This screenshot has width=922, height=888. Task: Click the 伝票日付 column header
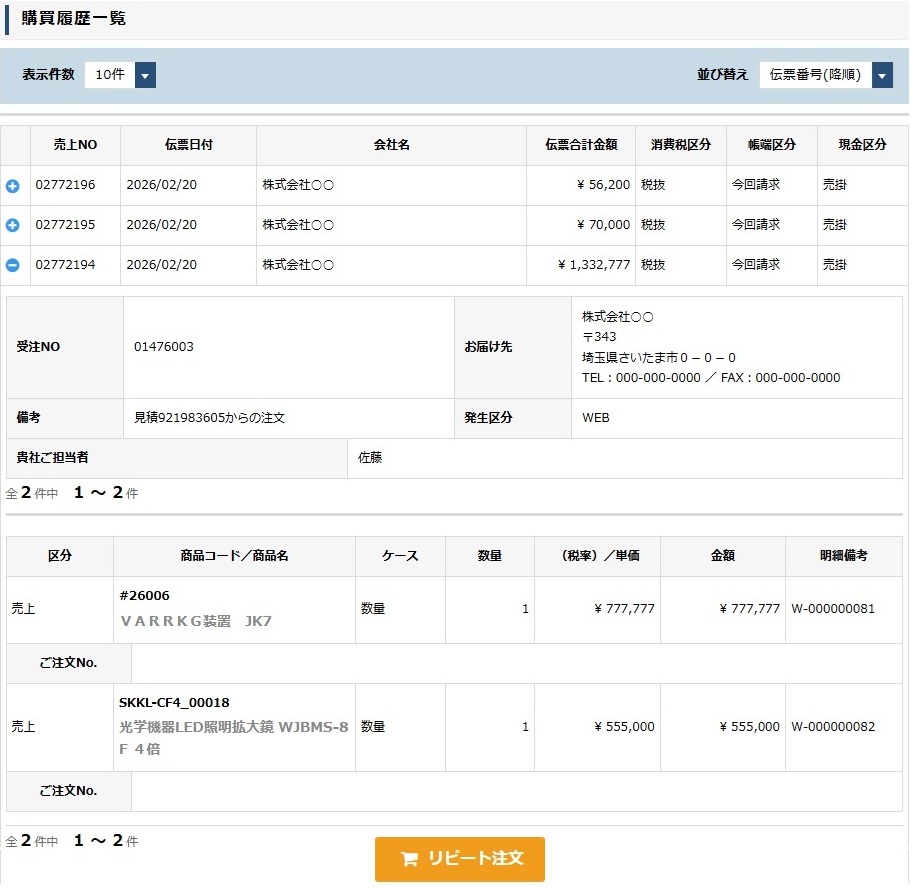click(188, 145)
